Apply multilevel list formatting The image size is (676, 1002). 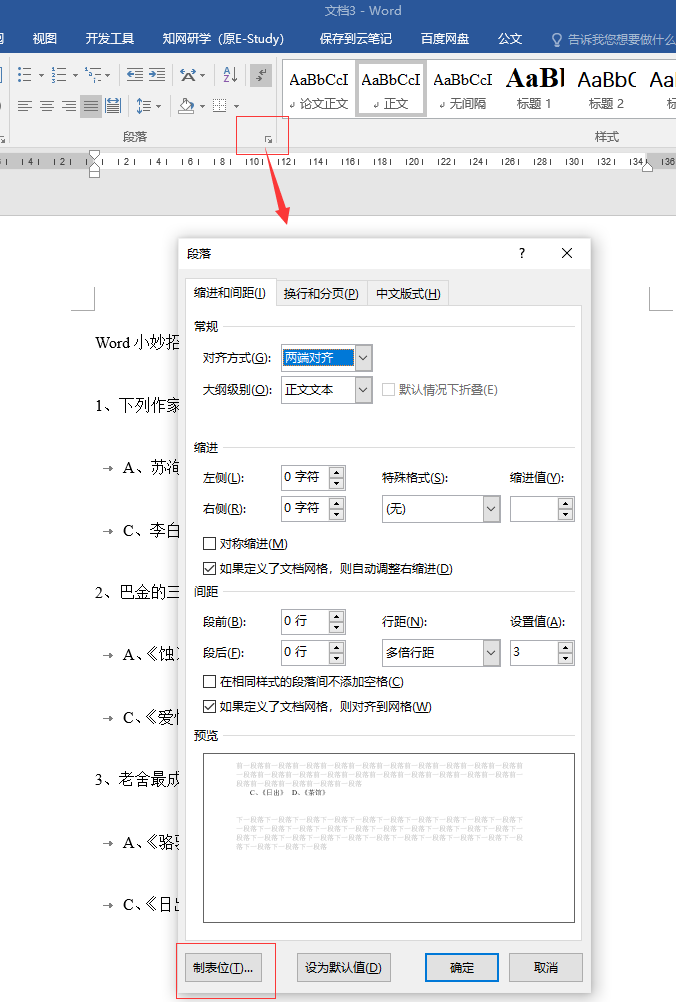[x=93, y=75]
